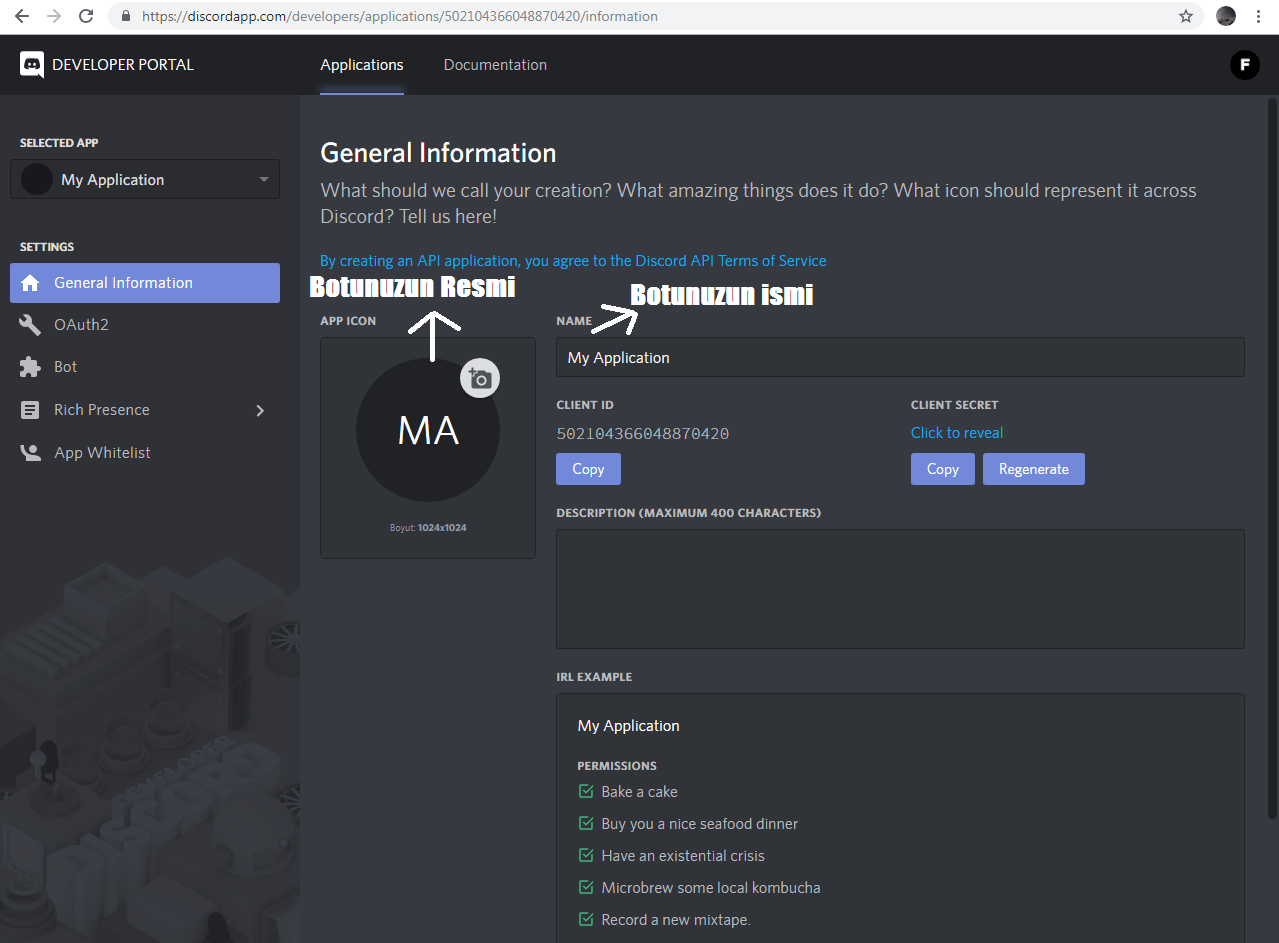Select General Information in the sidebar
1279x943 pixels.
click(x=145, y=283)
